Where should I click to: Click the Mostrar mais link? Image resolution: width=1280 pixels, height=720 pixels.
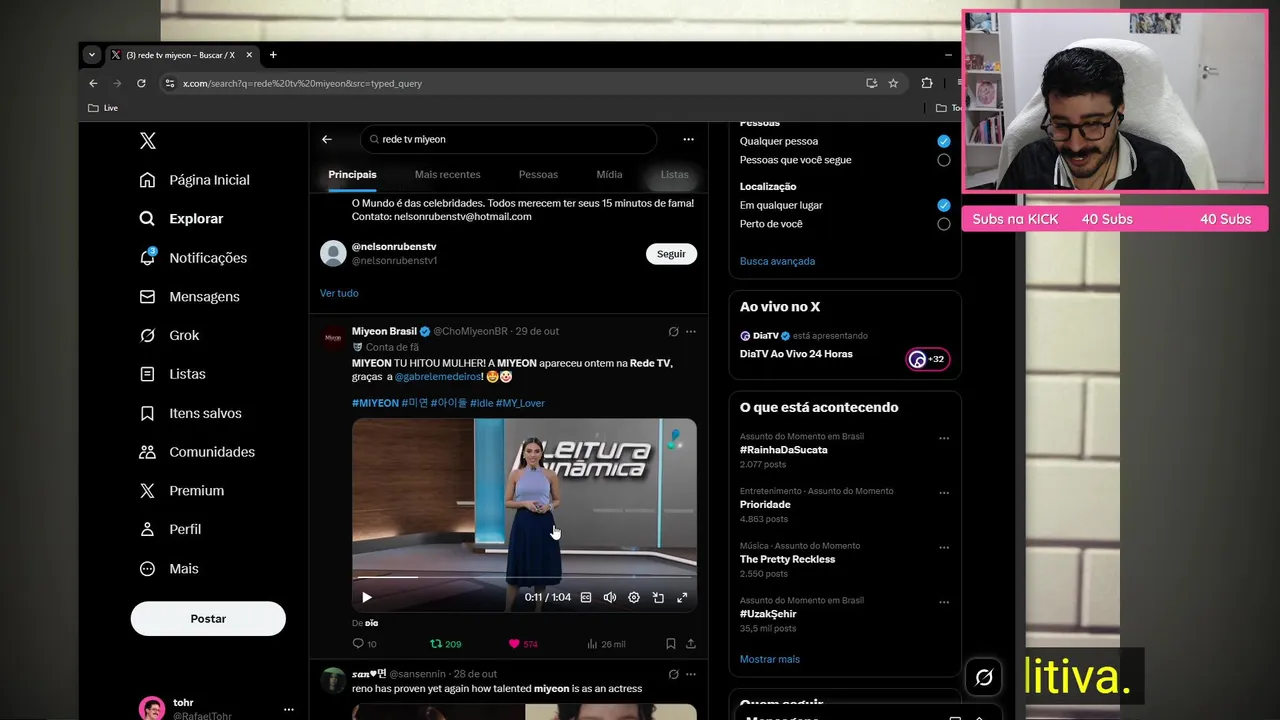point(770,659)
